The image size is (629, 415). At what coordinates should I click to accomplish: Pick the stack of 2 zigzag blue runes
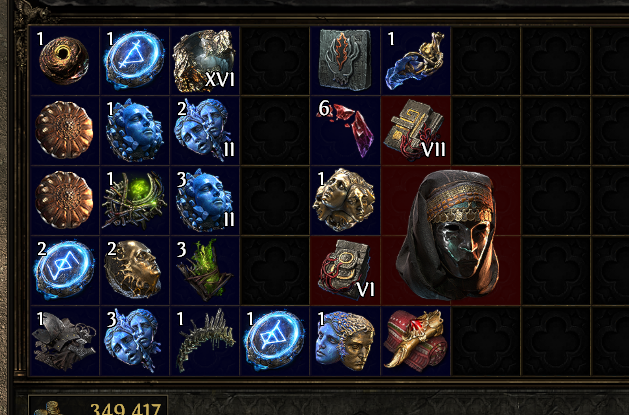coord(64,270)
